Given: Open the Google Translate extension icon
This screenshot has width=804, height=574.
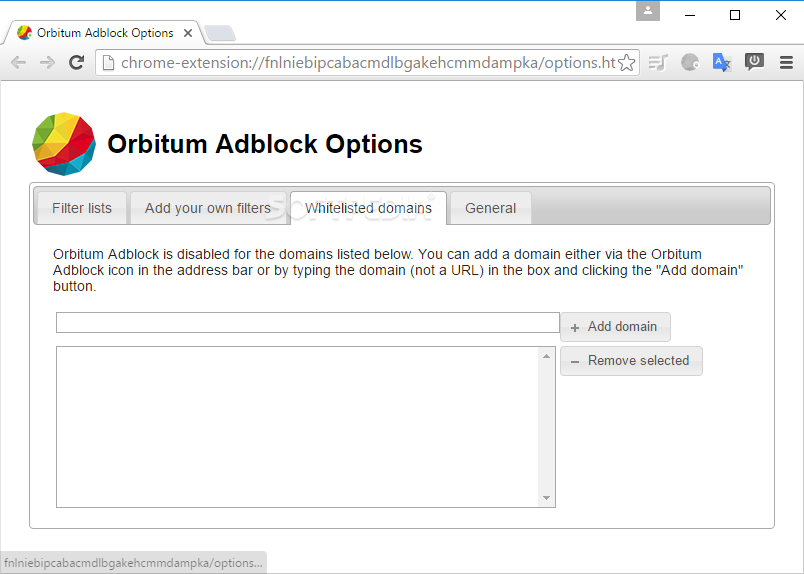Looking at the screenshot, I should click(722, 63).
